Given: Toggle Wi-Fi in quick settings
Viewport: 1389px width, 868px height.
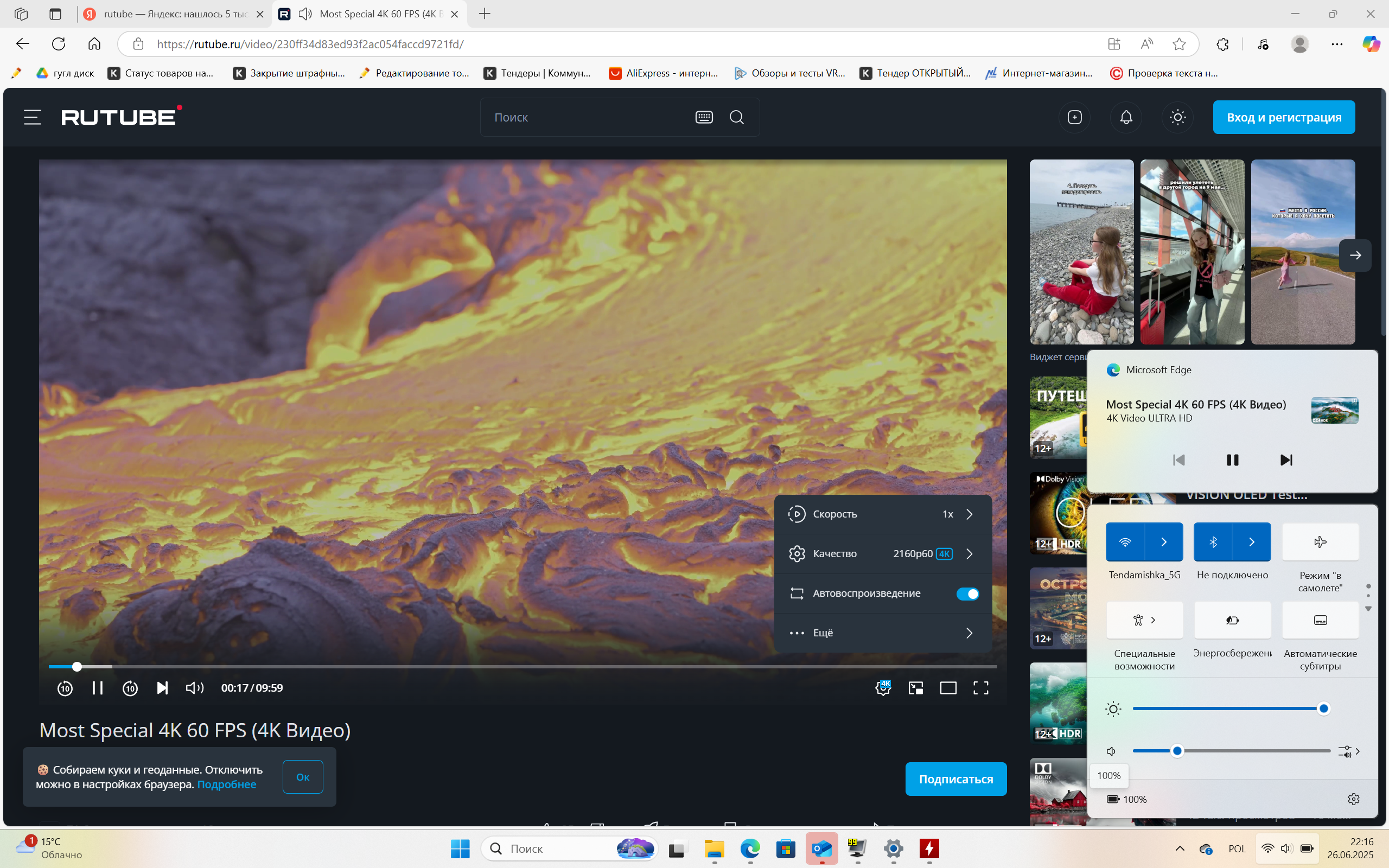Looking at the screenshot, I should (1125, 541).
